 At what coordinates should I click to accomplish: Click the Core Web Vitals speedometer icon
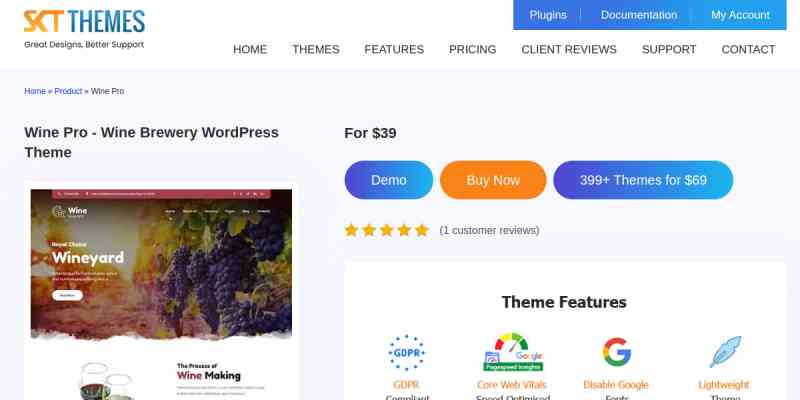pyautogui.click(x=512, y=352)
